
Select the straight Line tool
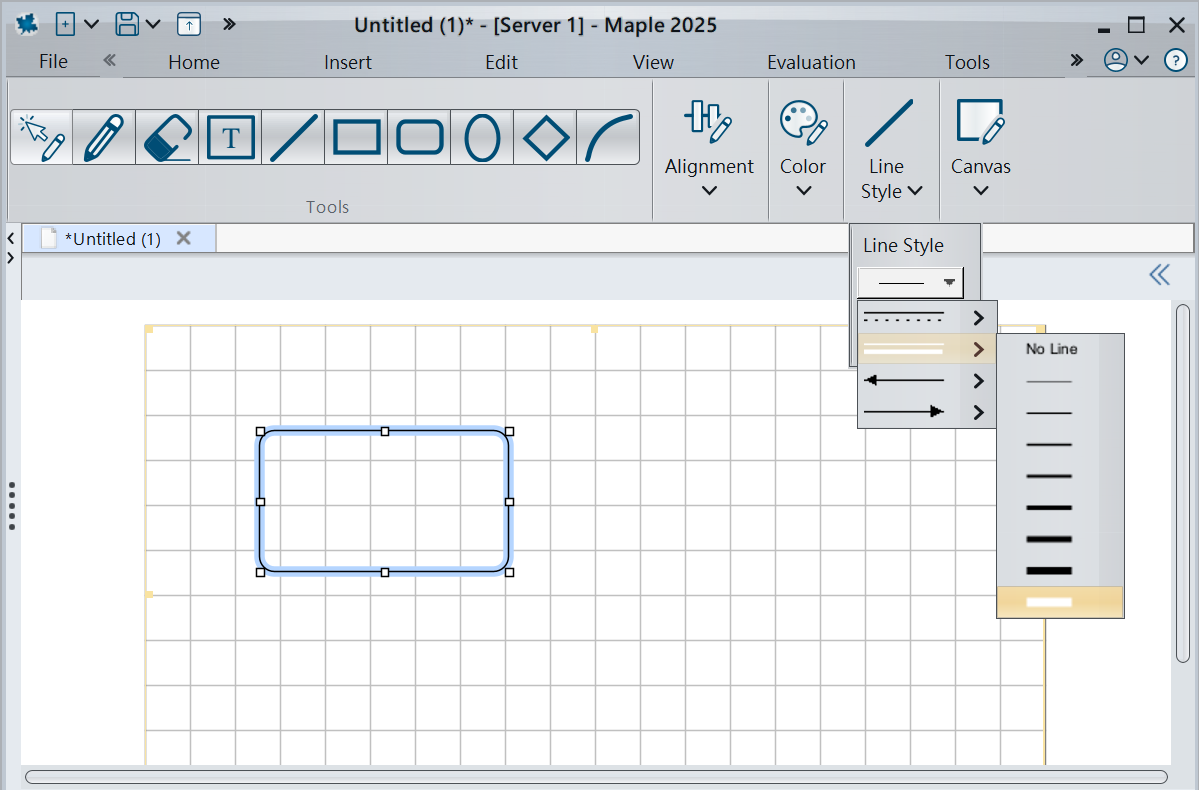point(293,138)
